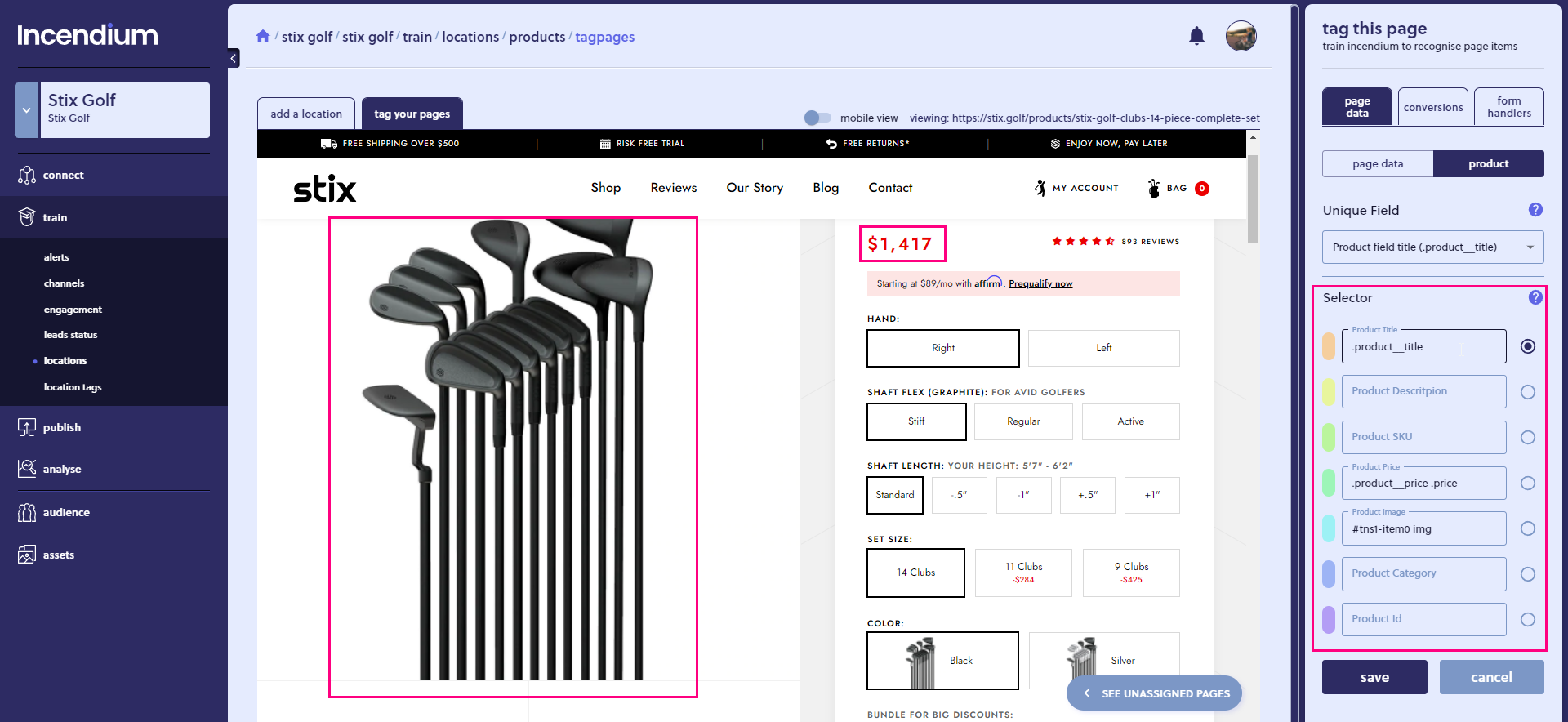1568x722 pixels.
Task: Click the risk free trial calendar icon
Action: [x=605, y=144]
